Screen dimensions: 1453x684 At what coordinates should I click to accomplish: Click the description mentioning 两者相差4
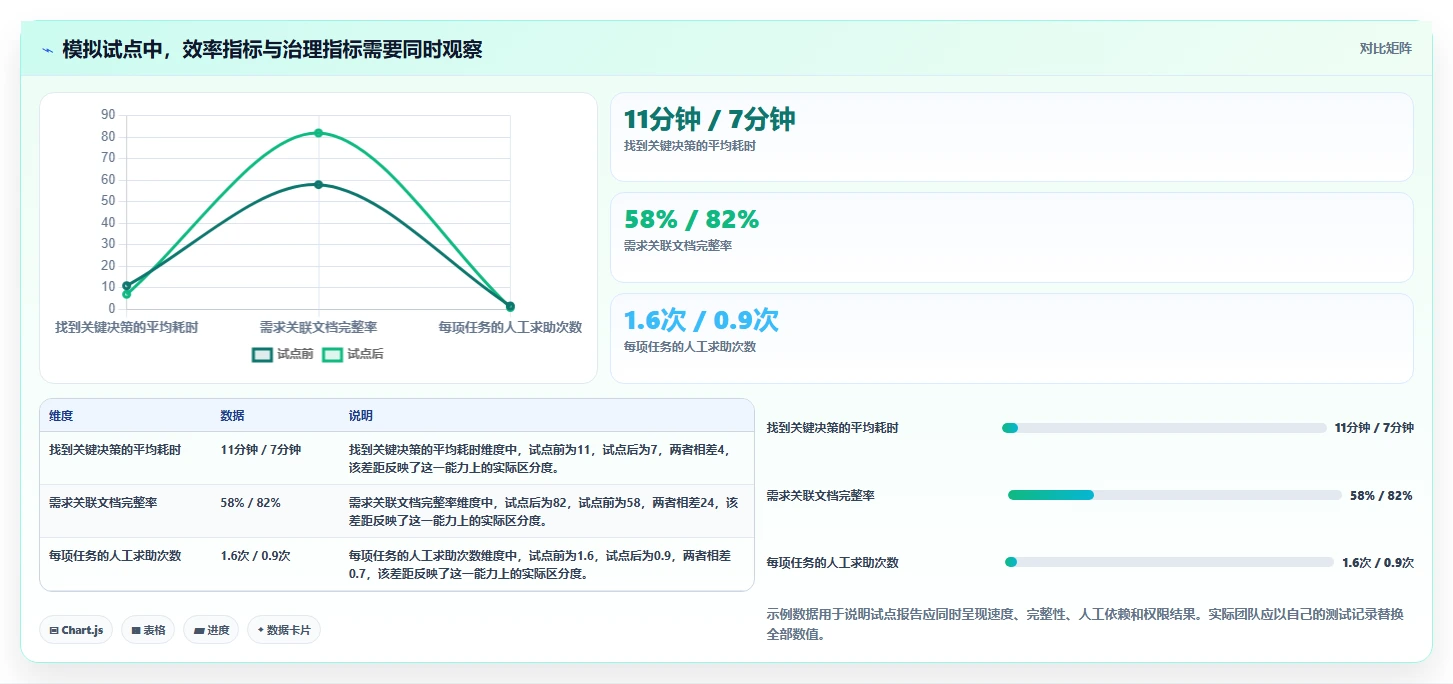click(x=540, y=459)
